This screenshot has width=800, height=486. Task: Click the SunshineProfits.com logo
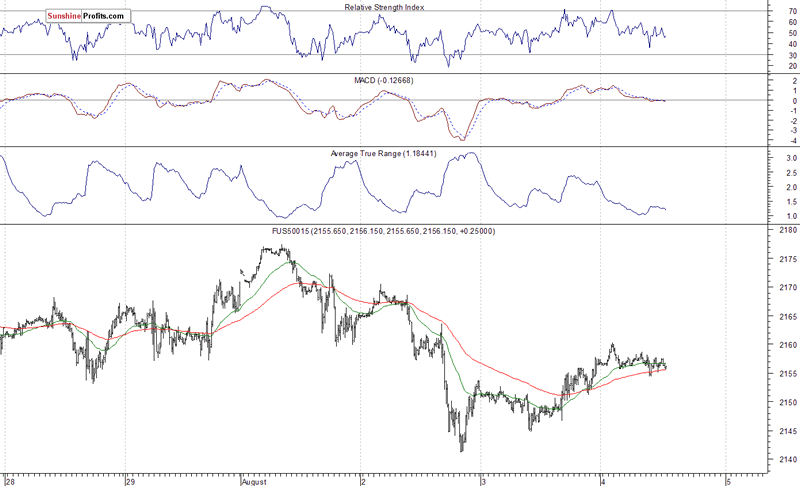pyautogui.click(x=89, y=17)
